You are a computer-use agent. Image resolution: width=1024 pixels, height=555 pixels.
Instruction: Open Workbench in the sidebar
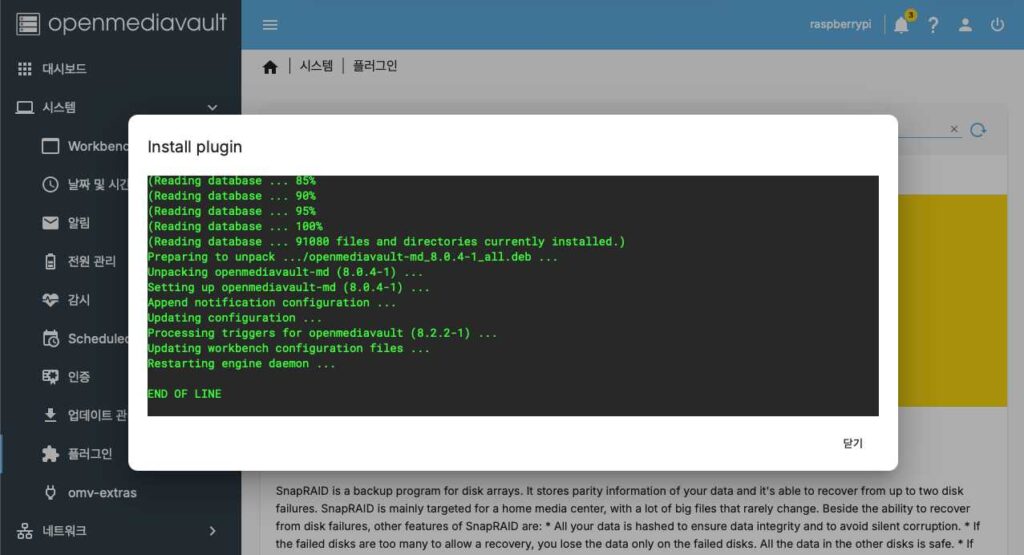98,146
